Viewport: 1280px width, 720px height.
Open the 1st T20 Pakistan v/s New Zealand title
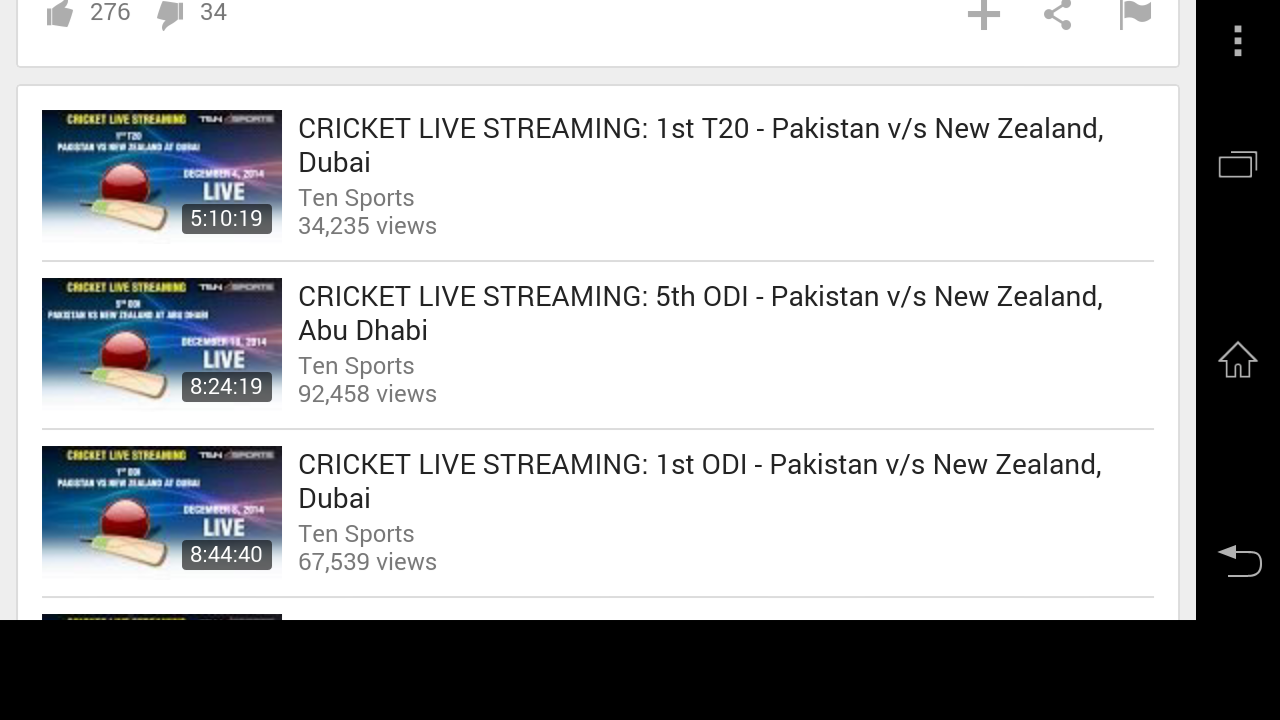click(x=700, y=145)
